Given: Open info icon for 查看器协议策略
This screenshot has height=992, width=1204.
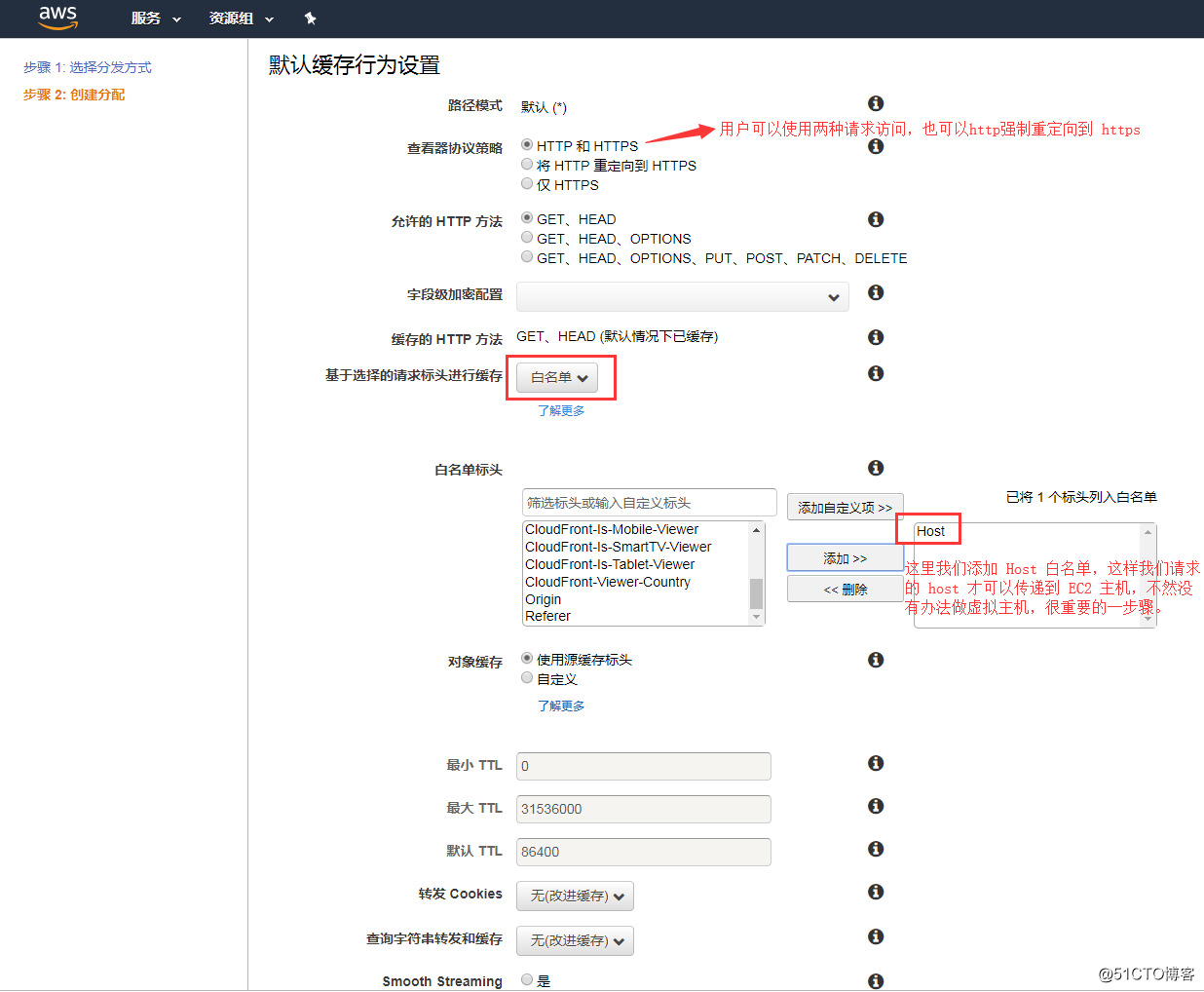Looking at the screenshot, I should (876, 146).
